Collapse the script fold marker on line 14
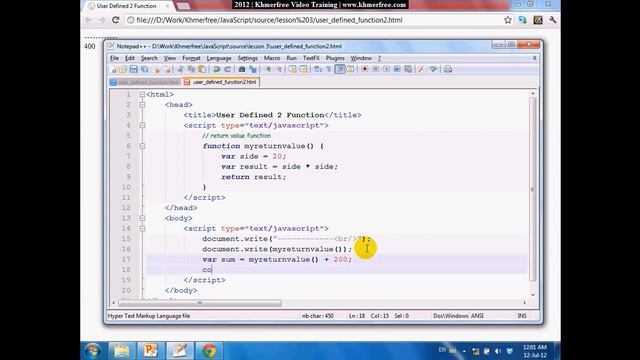Image resolution: width=640 pixels, height=360 pixels. point(142,229)
